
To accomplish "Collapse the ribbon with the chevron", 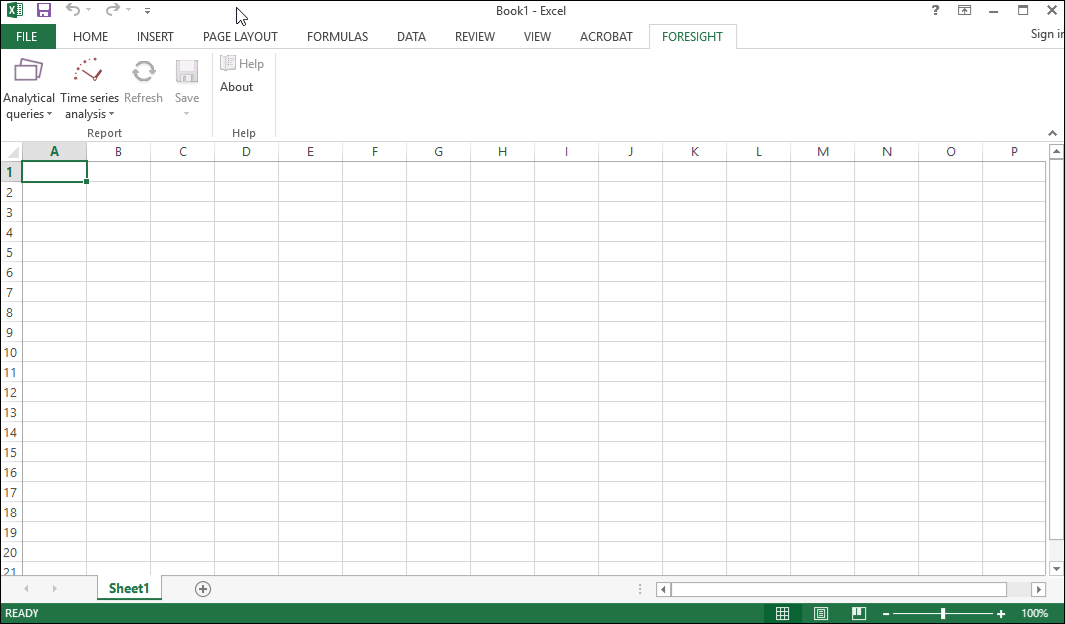I will point(1052,133).
